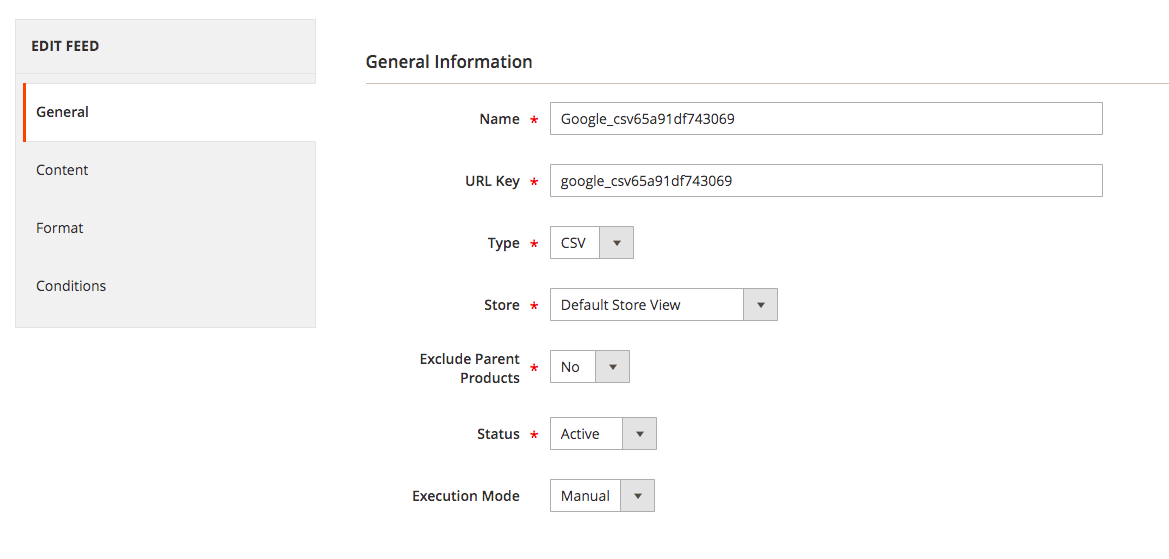Expand the Execution Mode dropdown set to Manual
1169x559 pixels.
pyautogui.click(x=637, y=496)
